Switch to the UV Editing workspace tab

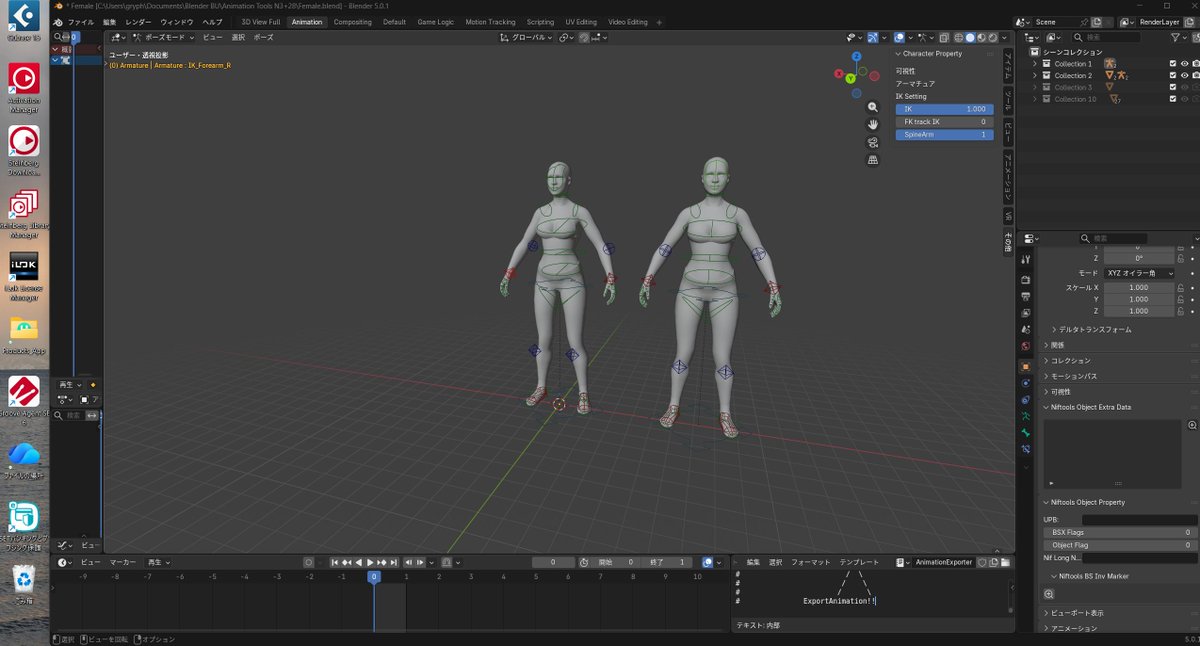(x=581, y=21)
